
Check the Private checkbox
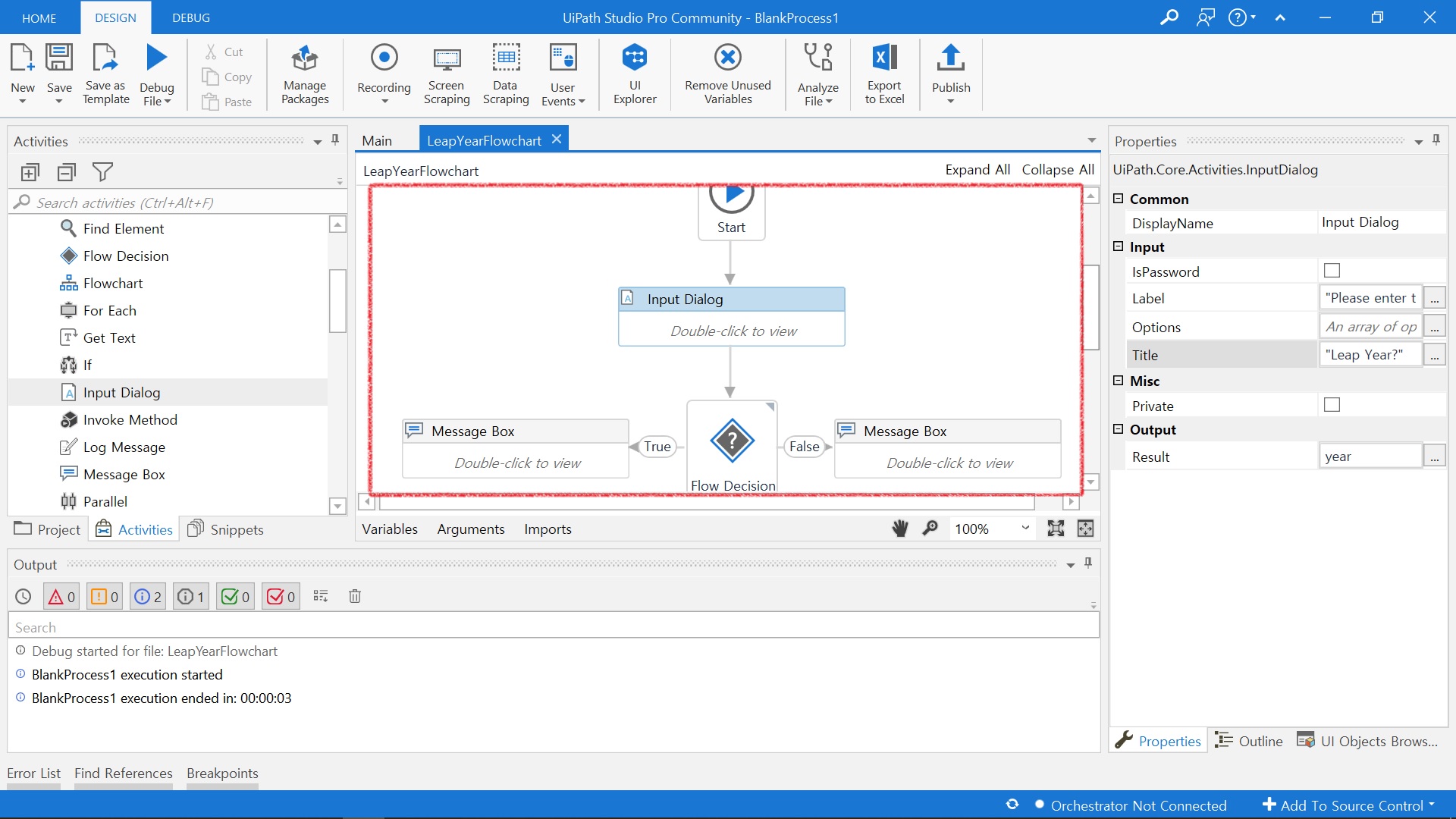(1332, 405)
